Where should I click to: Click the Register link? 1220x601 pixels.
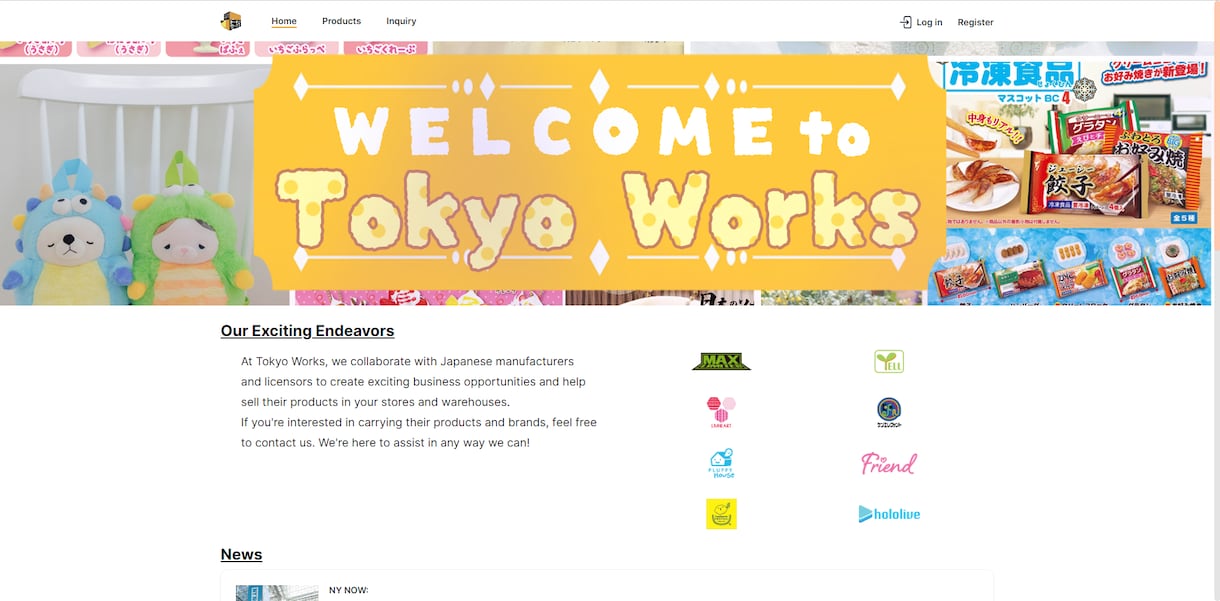click(x=975, y=22)
